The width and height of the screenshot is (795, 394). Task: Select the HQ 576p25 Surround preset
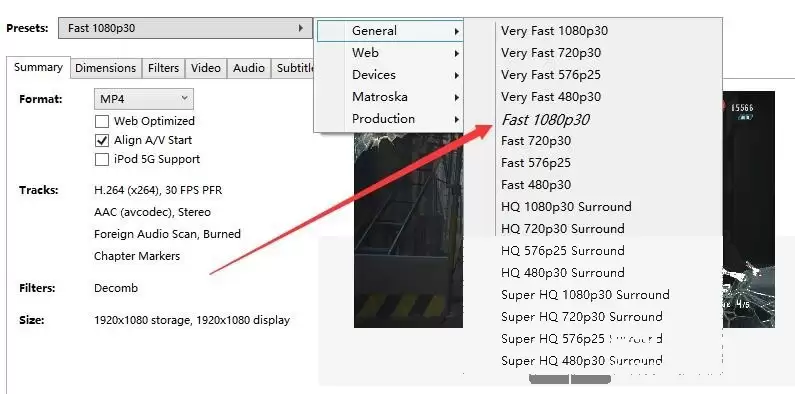562,251
